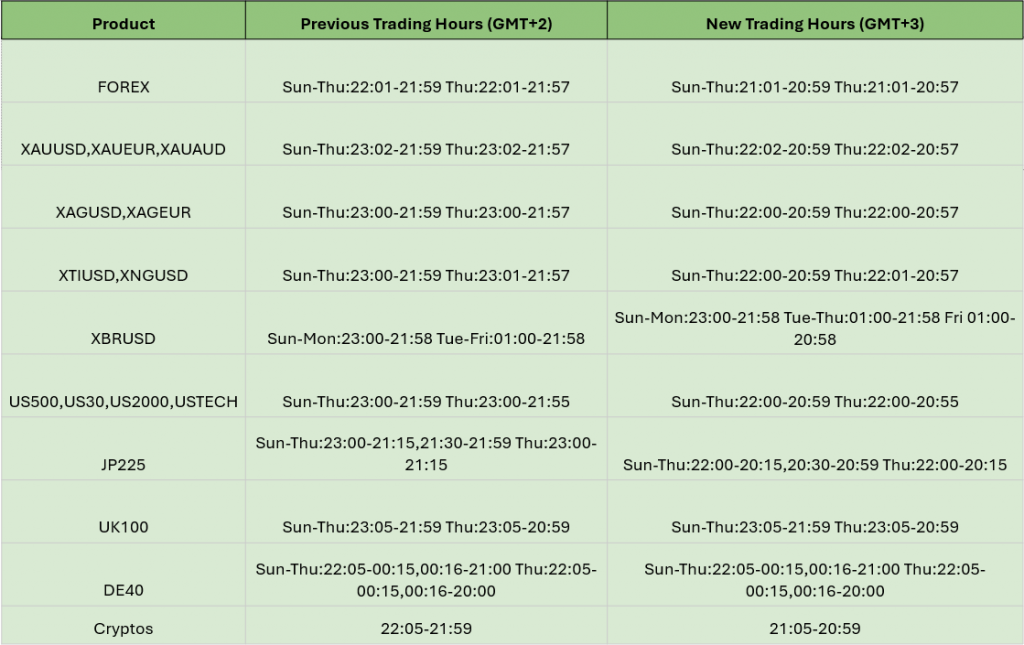The image size is (1024, 645).
Task: Click the XAGUSD,XAGEUR product cell
Action: click(x=123, y=197)
